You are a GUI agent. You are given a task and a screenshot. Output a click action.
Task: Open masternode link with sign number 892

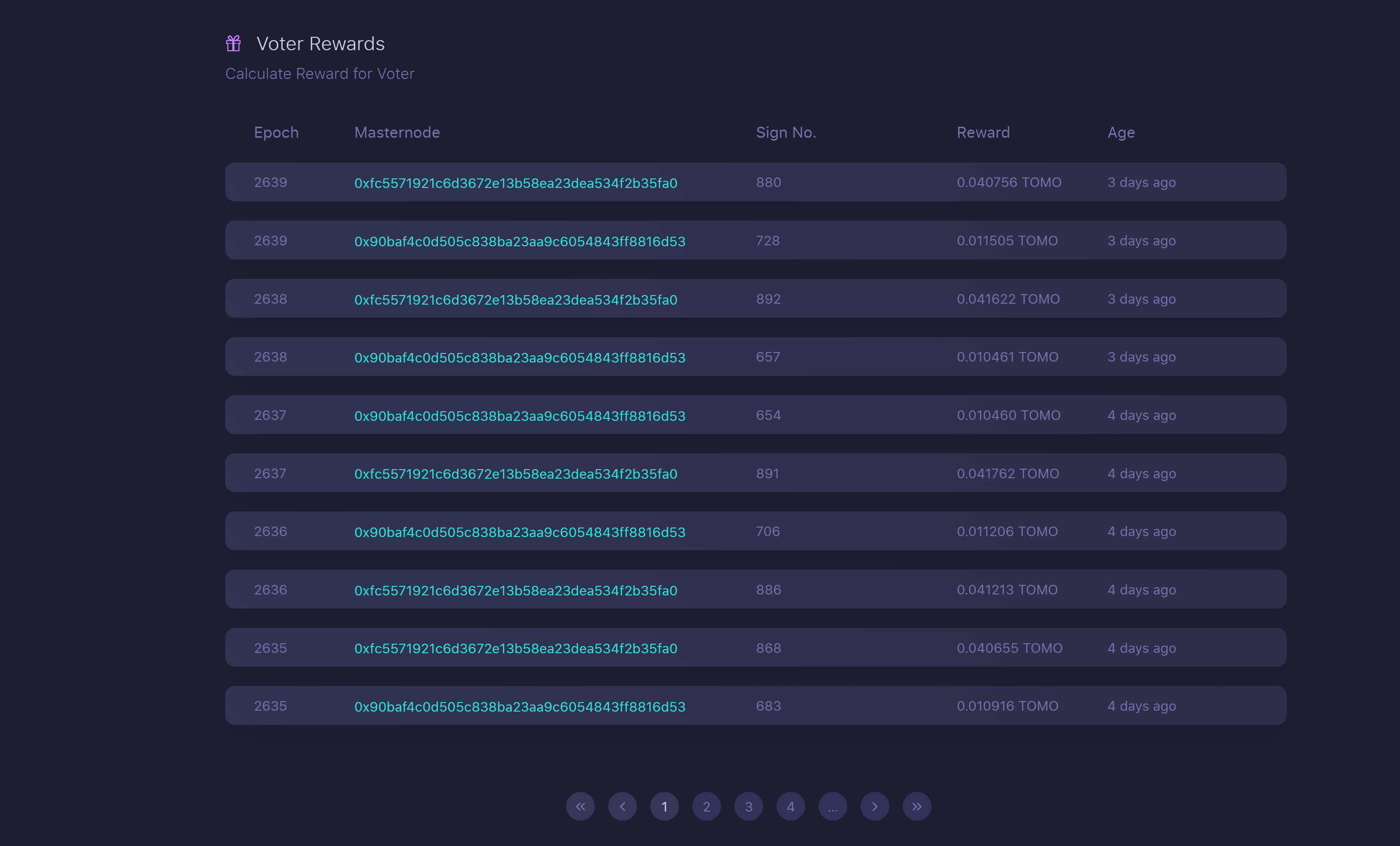tap(515, 299)
